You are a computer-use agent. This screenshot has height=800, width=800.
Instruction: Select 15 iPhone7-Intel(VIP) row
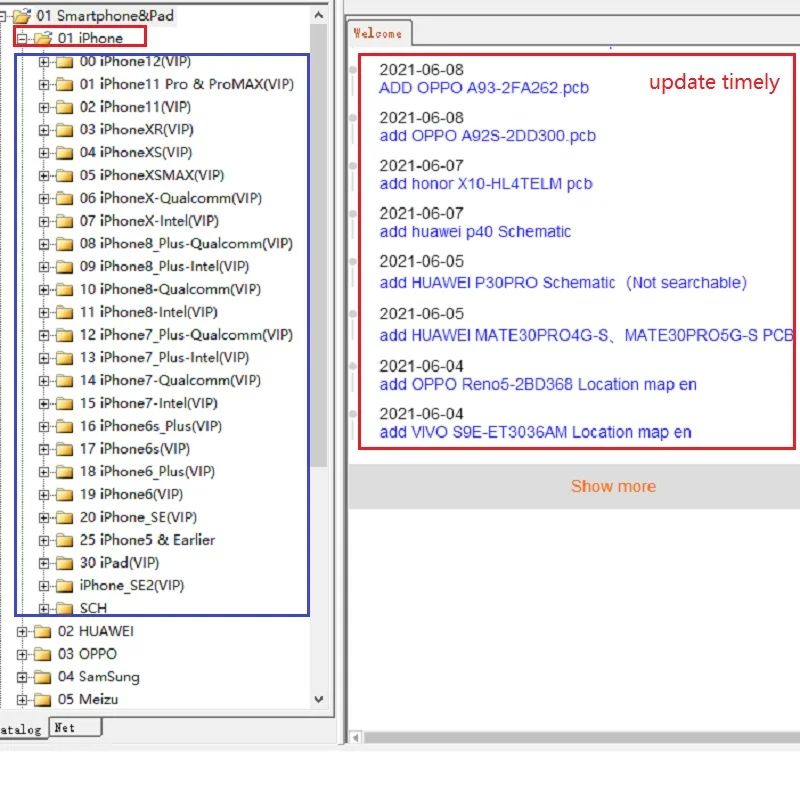148,404
